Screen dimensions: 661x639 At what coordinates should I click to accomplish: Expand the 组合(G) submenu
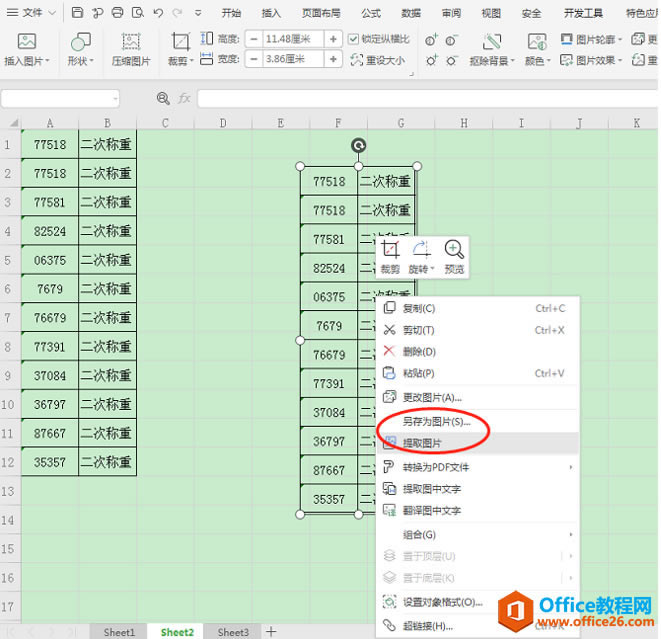point(478,534)
